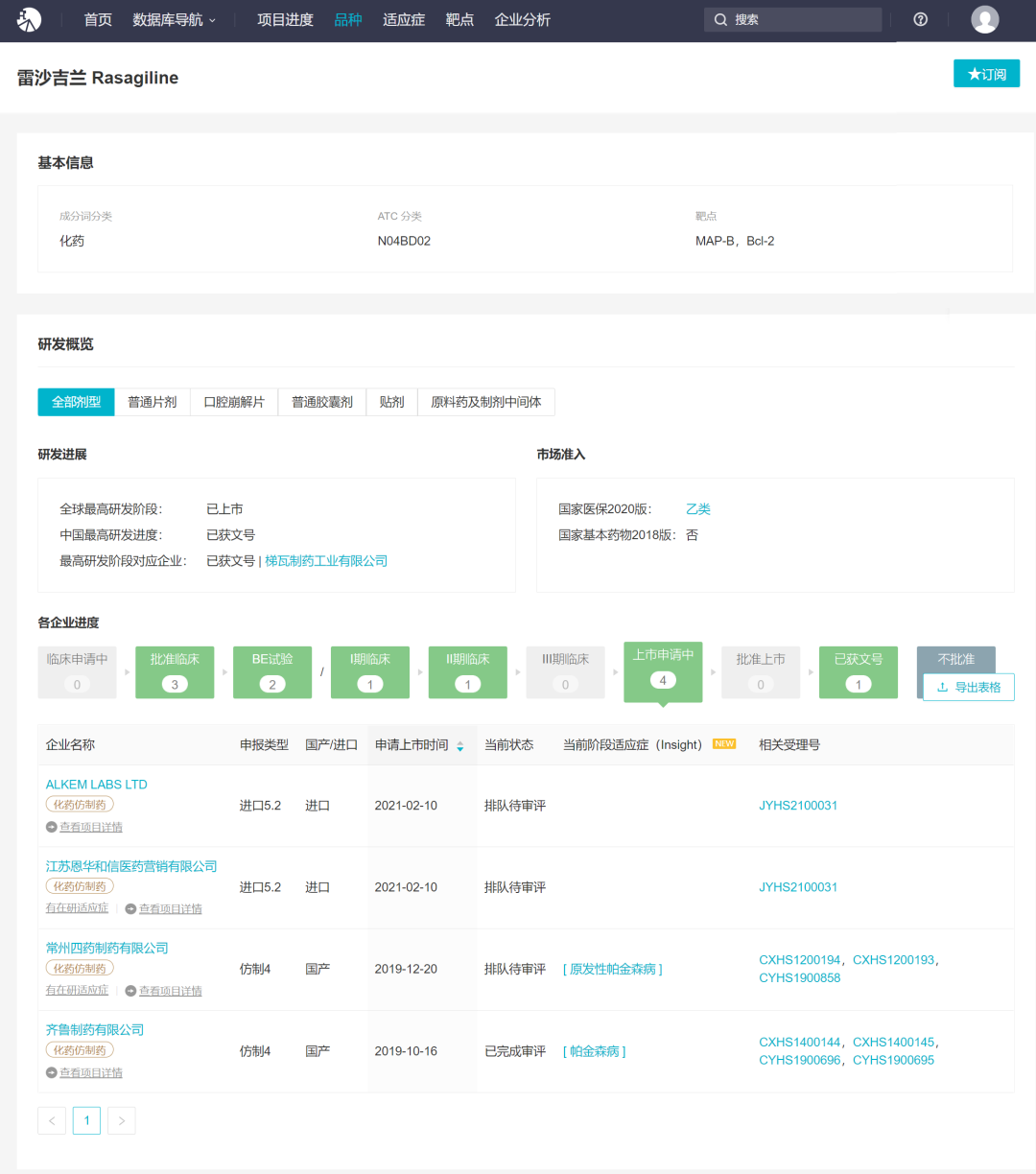Image resolution: width=1036 pixels, height=1174 pixels.
Task: Select the 临床申请中 stage box
Action: (x=78, y=671)
